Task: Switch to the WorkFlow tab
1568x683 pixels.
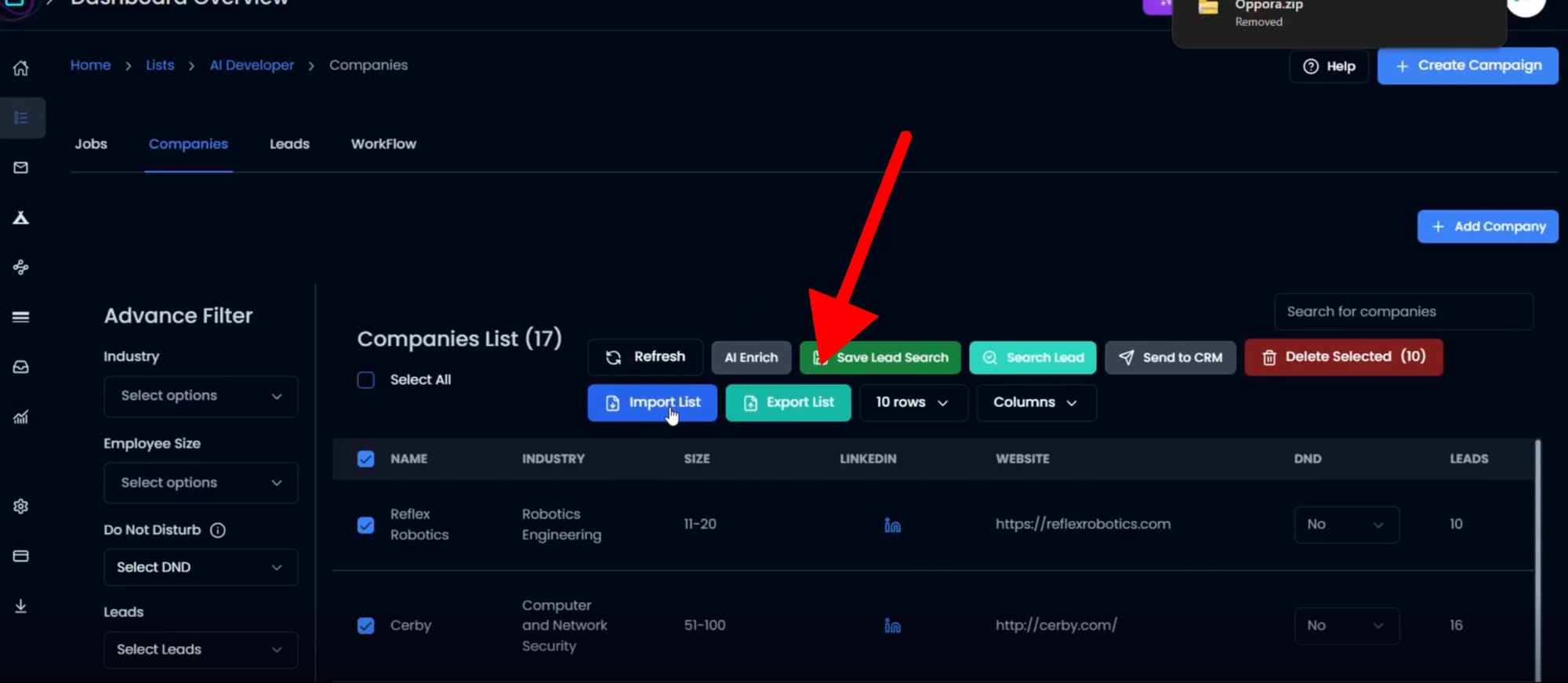Action: [x=383, y=144]
